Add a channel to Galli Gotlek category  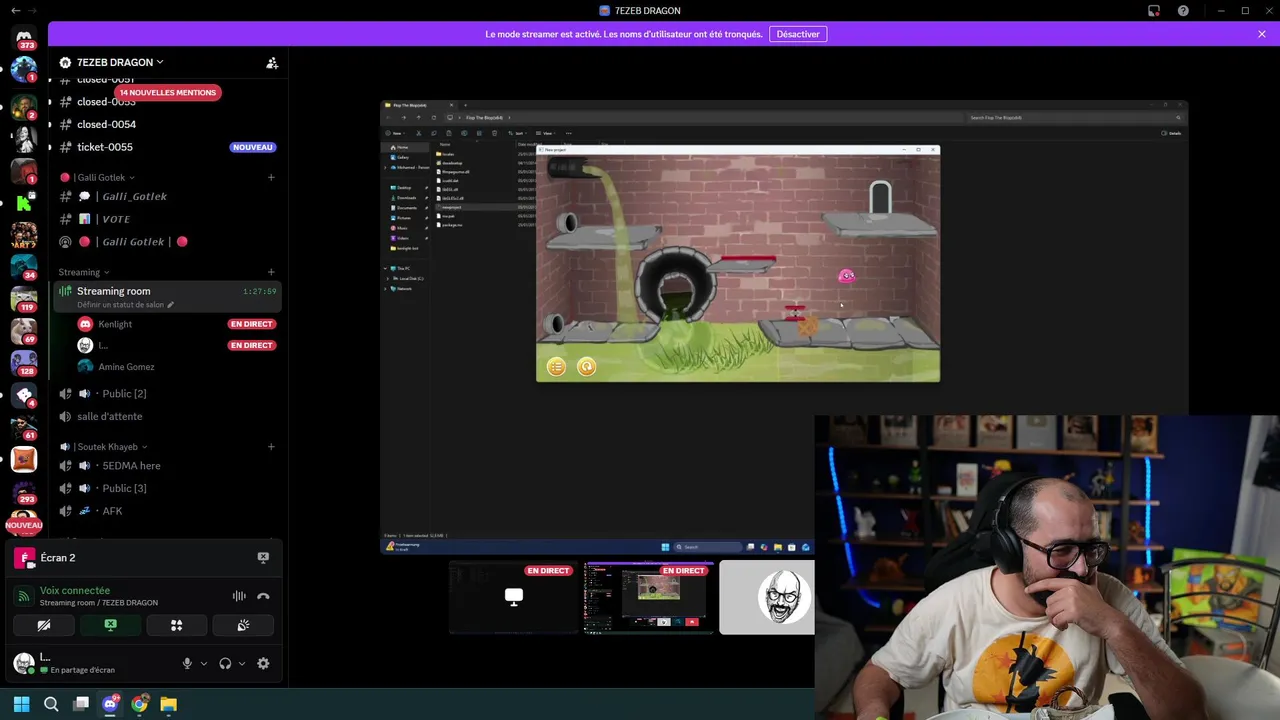click(271, 177)
